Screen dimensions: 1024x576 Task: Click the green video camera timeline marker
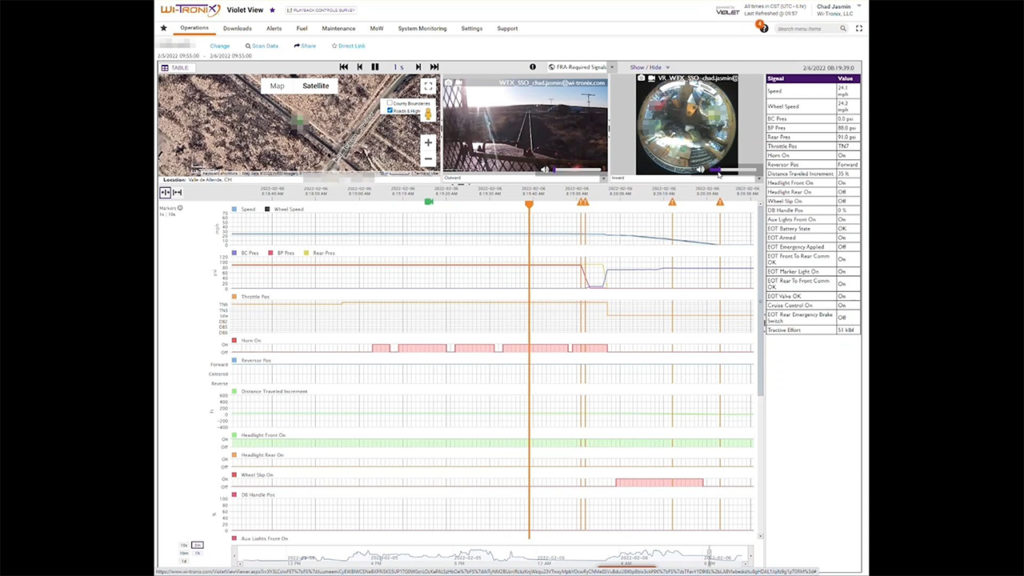(428, 202)
